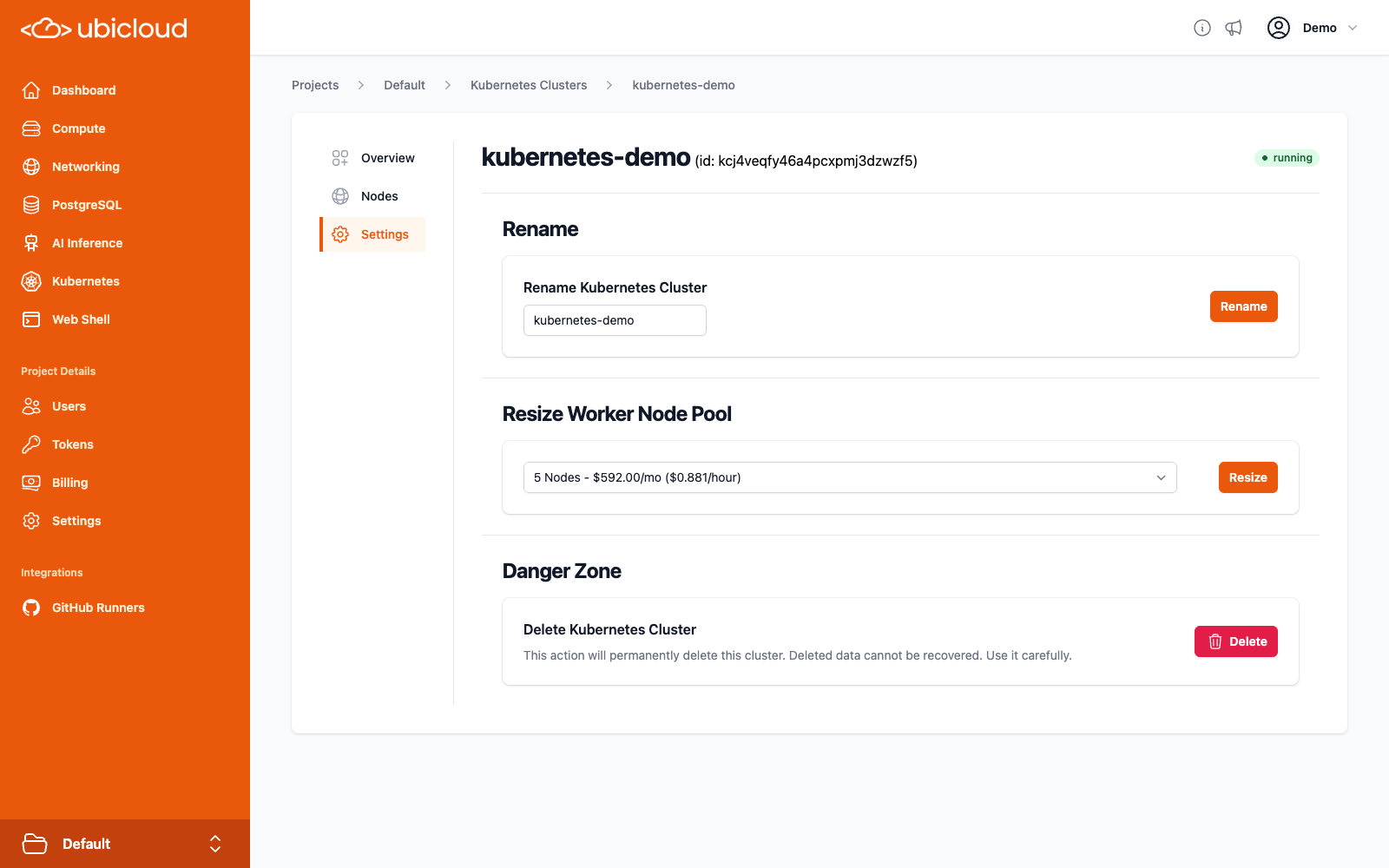Delete the Kubernetes cluster
Viewport: 1389px width, 868px height.
(1235, 641)
